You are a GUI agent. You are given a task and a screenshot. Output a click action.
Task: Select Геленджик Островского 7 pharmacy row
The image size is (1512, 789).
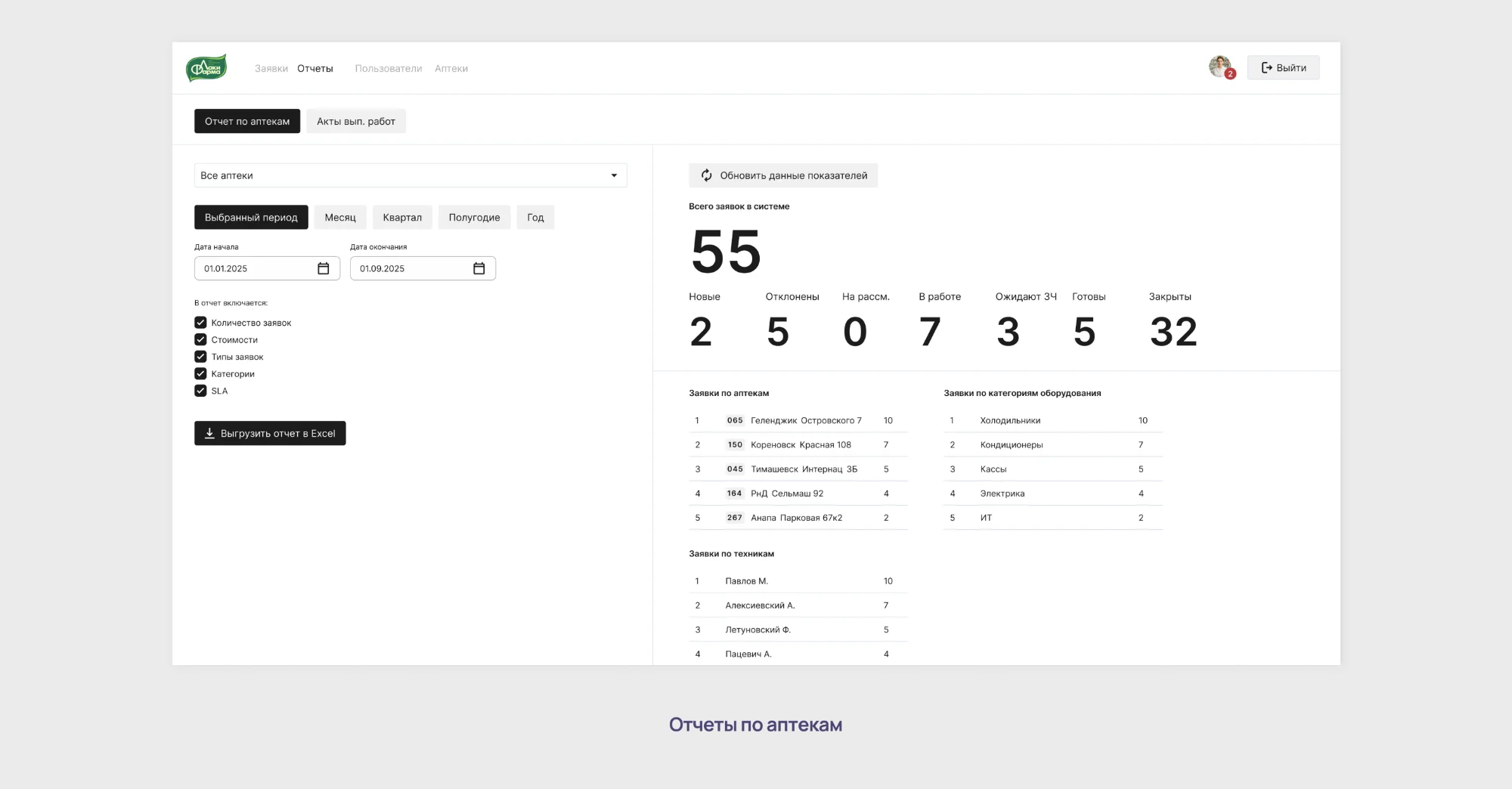(805, 421)
